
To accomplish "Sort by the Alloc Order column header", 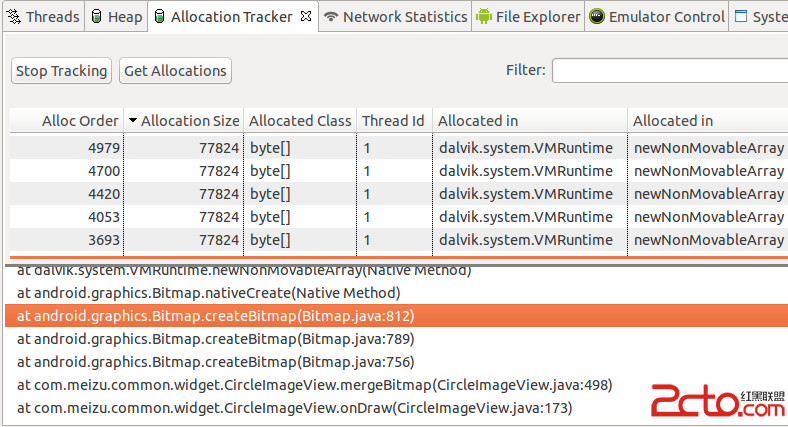I will pyautogui.click(x=67, y=121).
